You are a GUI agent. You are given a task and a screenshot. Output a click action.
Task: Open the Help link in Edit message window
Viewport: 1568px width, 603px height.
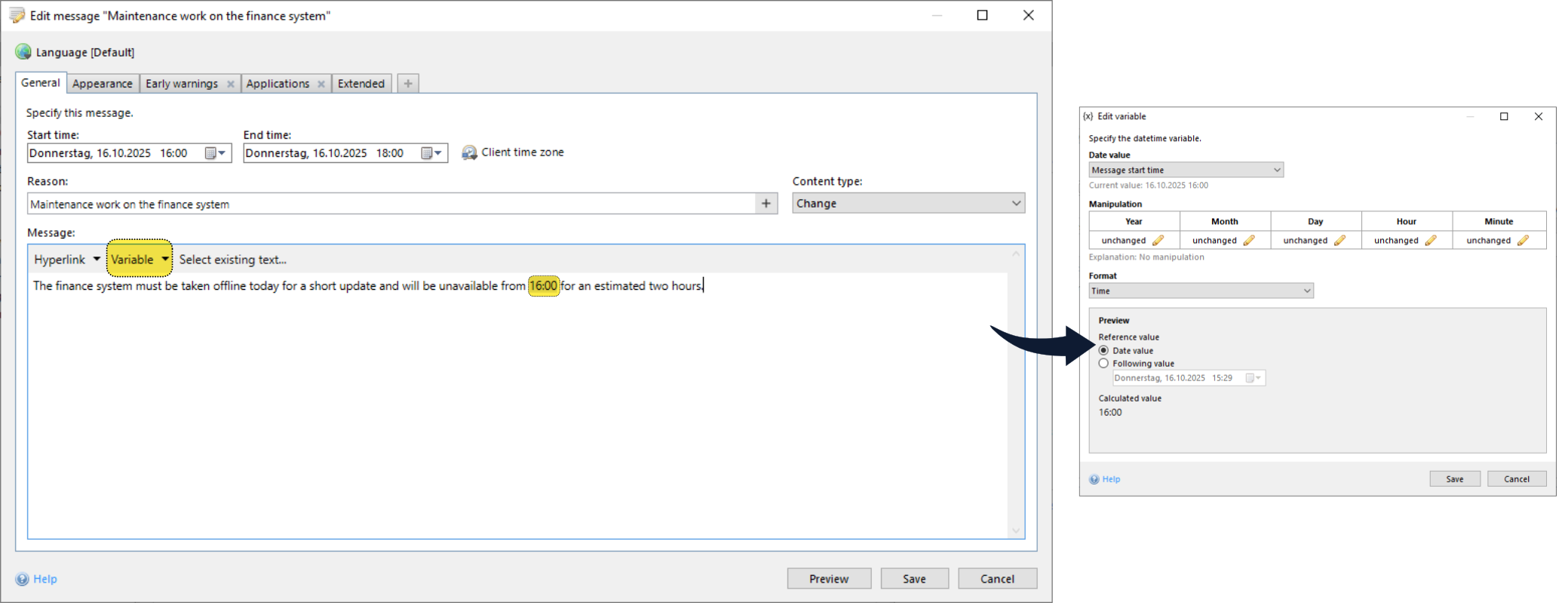[45, 579]
